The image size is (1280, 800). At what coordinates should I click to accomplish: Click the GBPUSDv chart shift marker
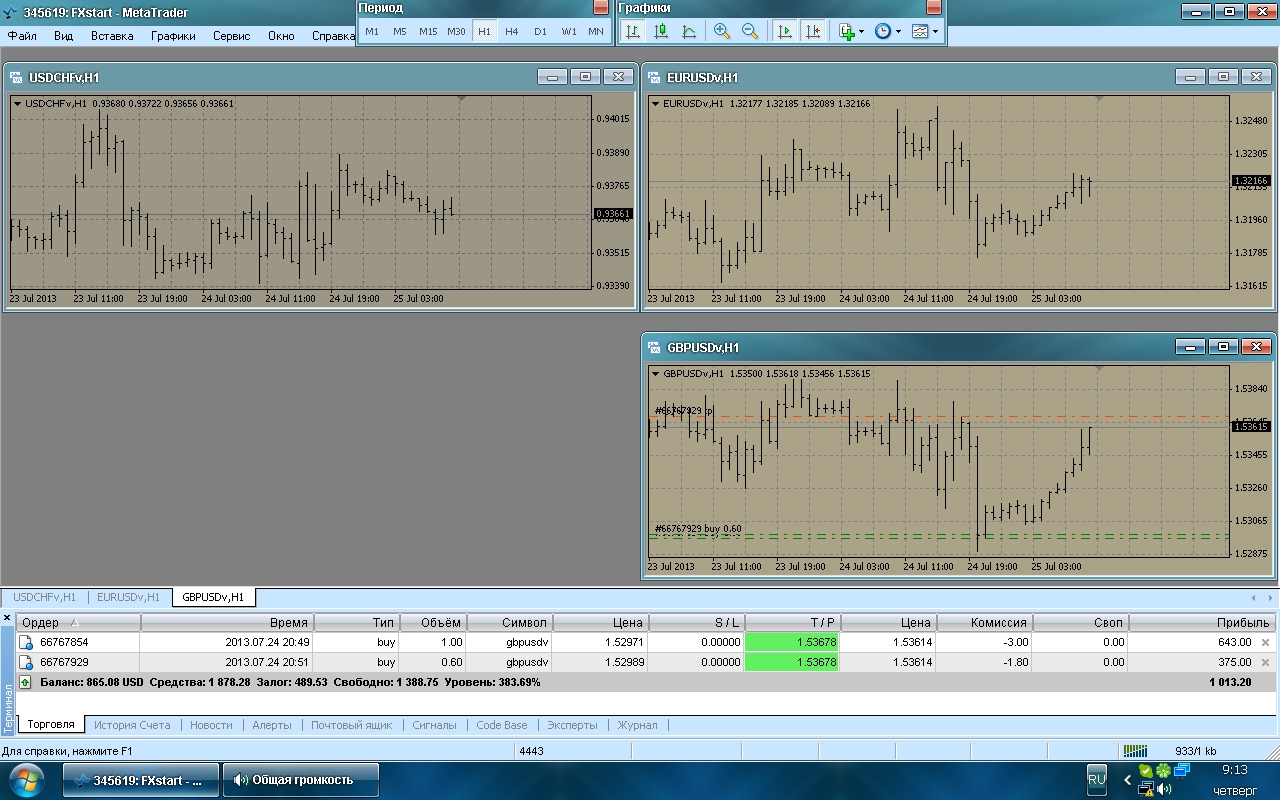1099,368
